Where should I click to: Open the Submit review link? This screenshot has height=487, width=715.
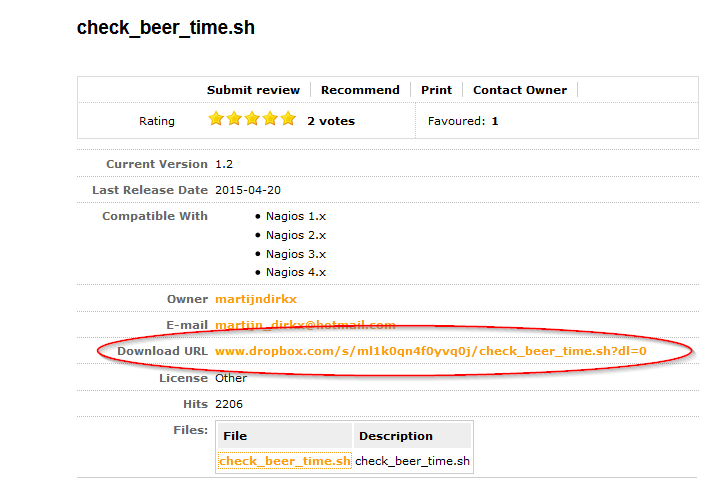coord(254,90)
